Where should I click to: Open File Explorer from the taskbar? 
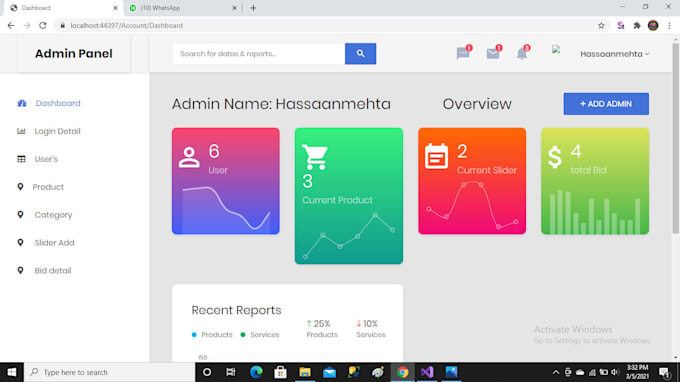pos(305,372)
